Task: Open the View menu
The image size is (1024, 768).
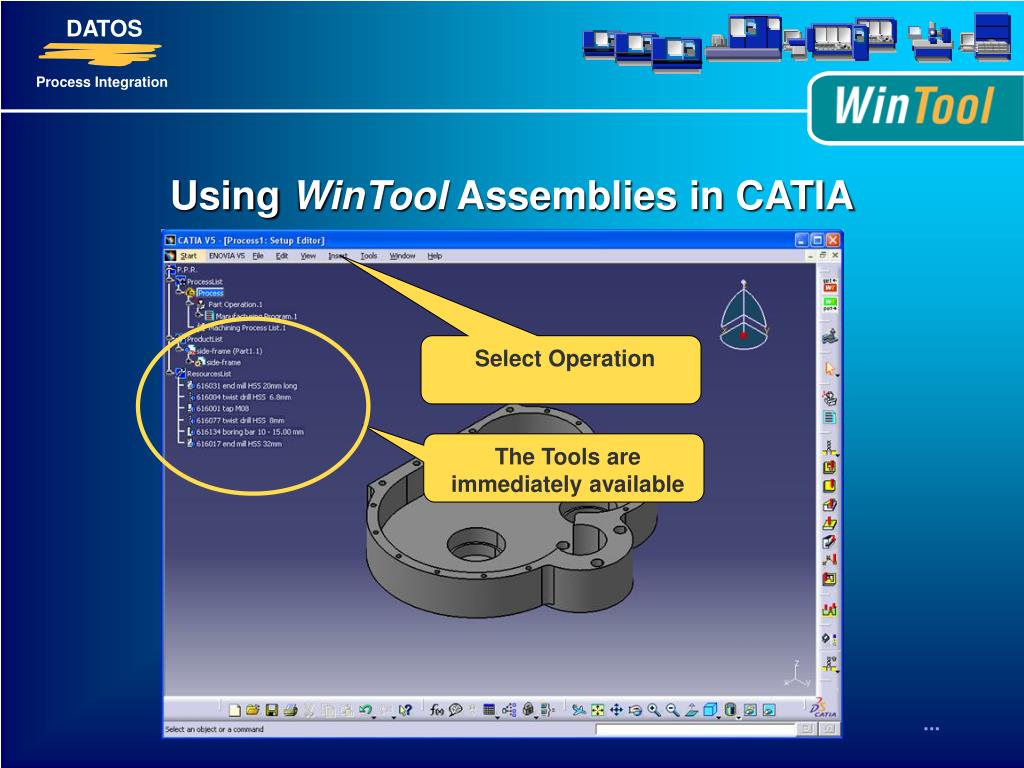Action: (308, 256)
